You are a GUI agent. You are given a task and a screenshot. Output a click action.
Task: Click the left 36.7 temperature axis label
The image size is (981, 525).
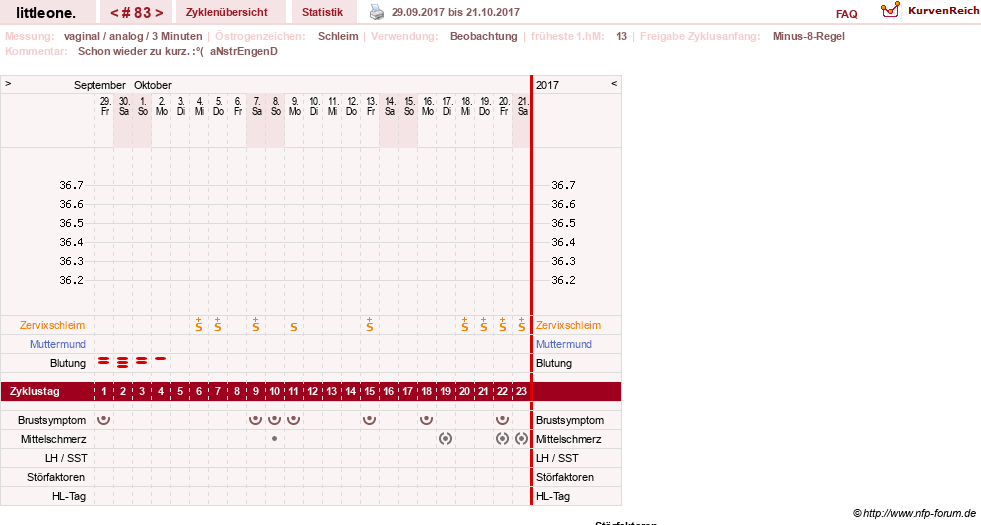click(x=71, y=185)
